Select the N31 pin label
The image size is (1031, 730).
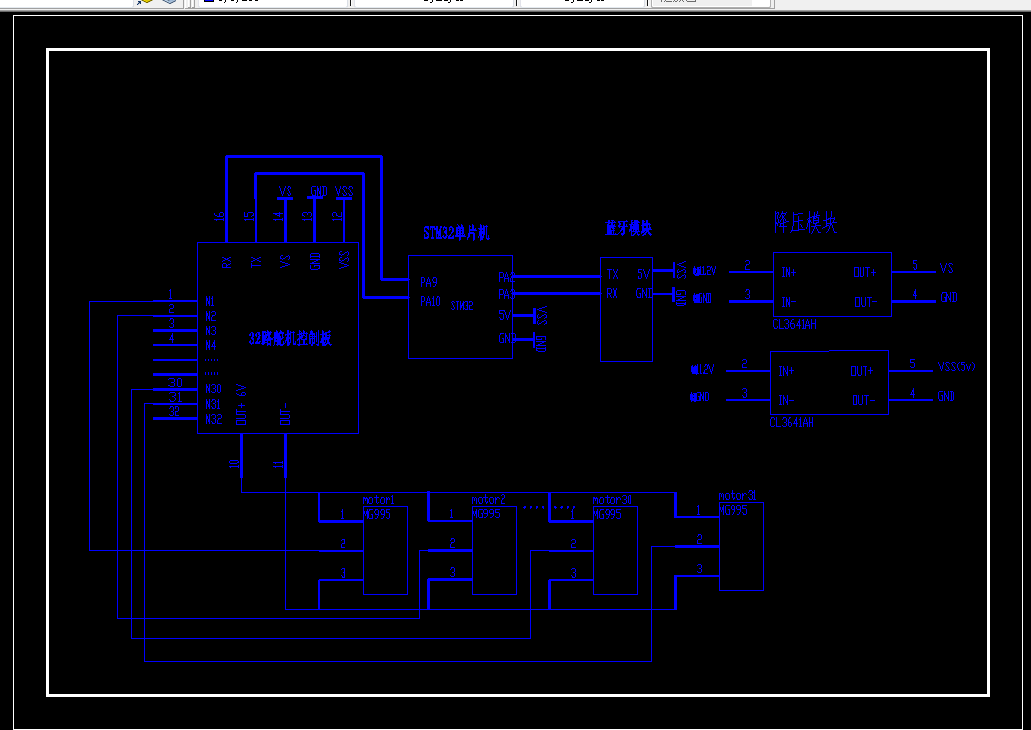point(213,404)
